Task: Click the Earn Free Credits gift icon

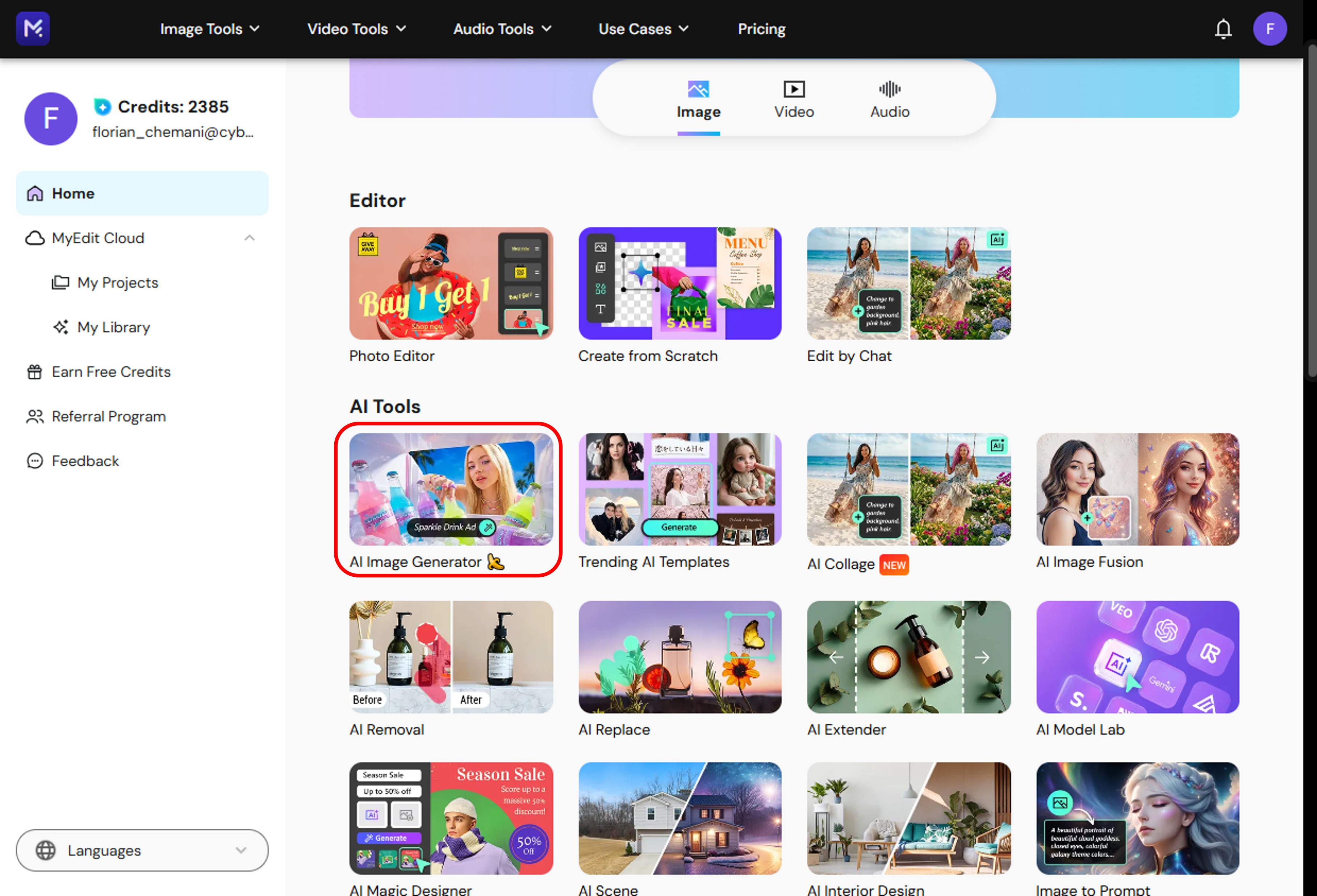Action: click(x=35, y=371)
